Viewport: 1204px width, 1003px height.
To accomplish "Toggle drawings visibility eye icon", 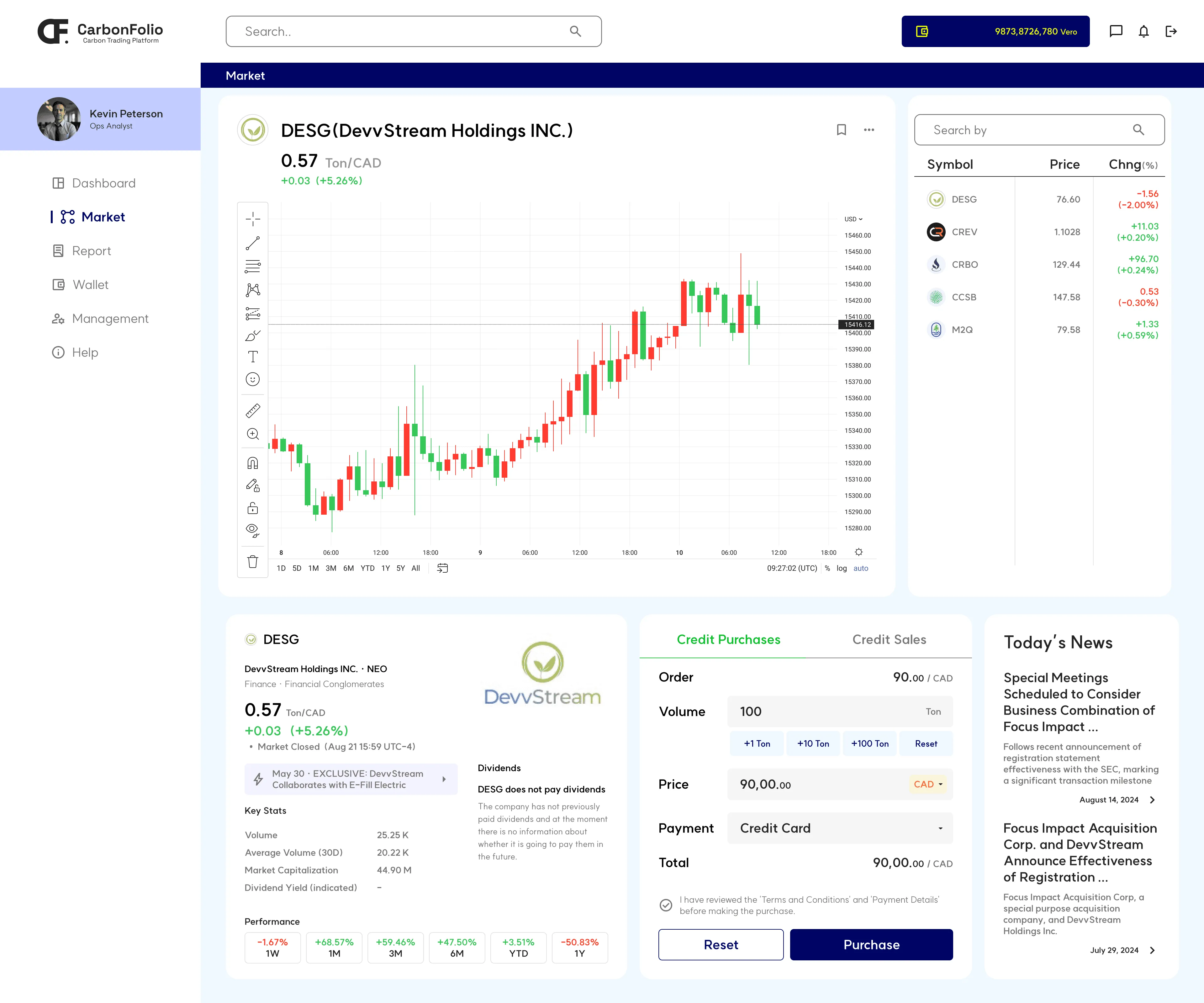I will tap(253, 530).
